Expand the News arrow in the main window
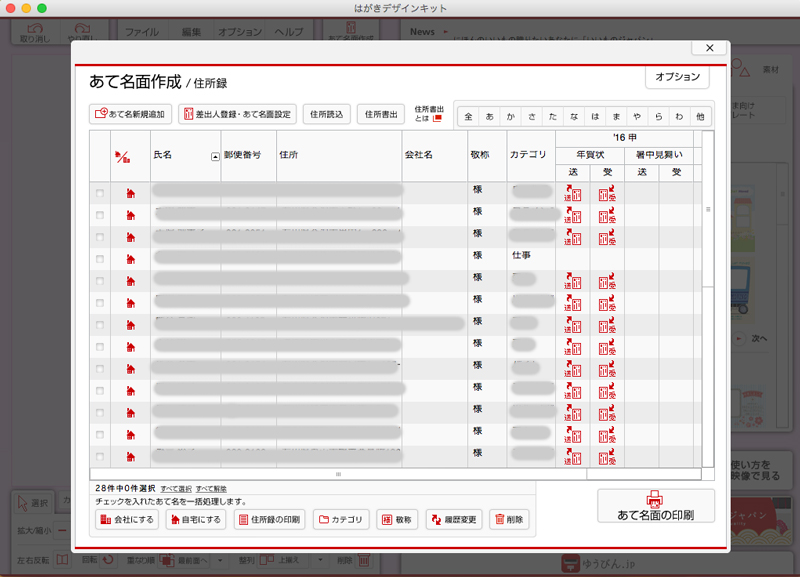The width and height of the screenshot is (800, 577). 446,32
